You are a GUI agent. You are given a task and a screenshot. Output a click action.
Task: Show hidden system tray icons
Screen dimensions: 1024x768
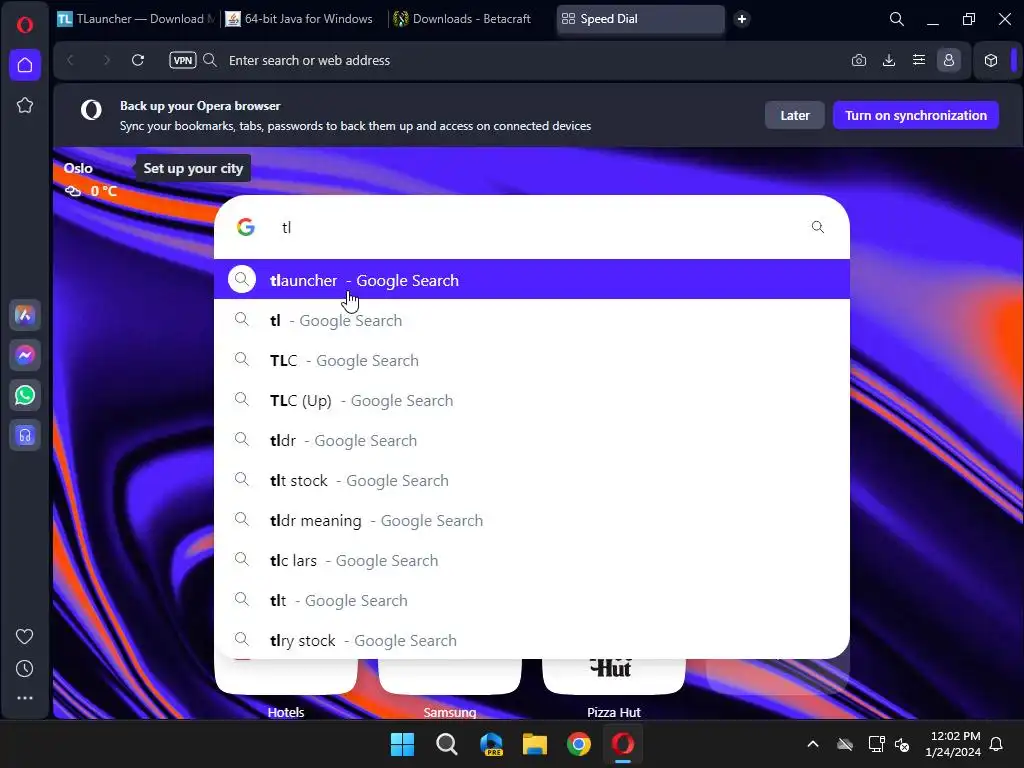[x=813, y=744]
